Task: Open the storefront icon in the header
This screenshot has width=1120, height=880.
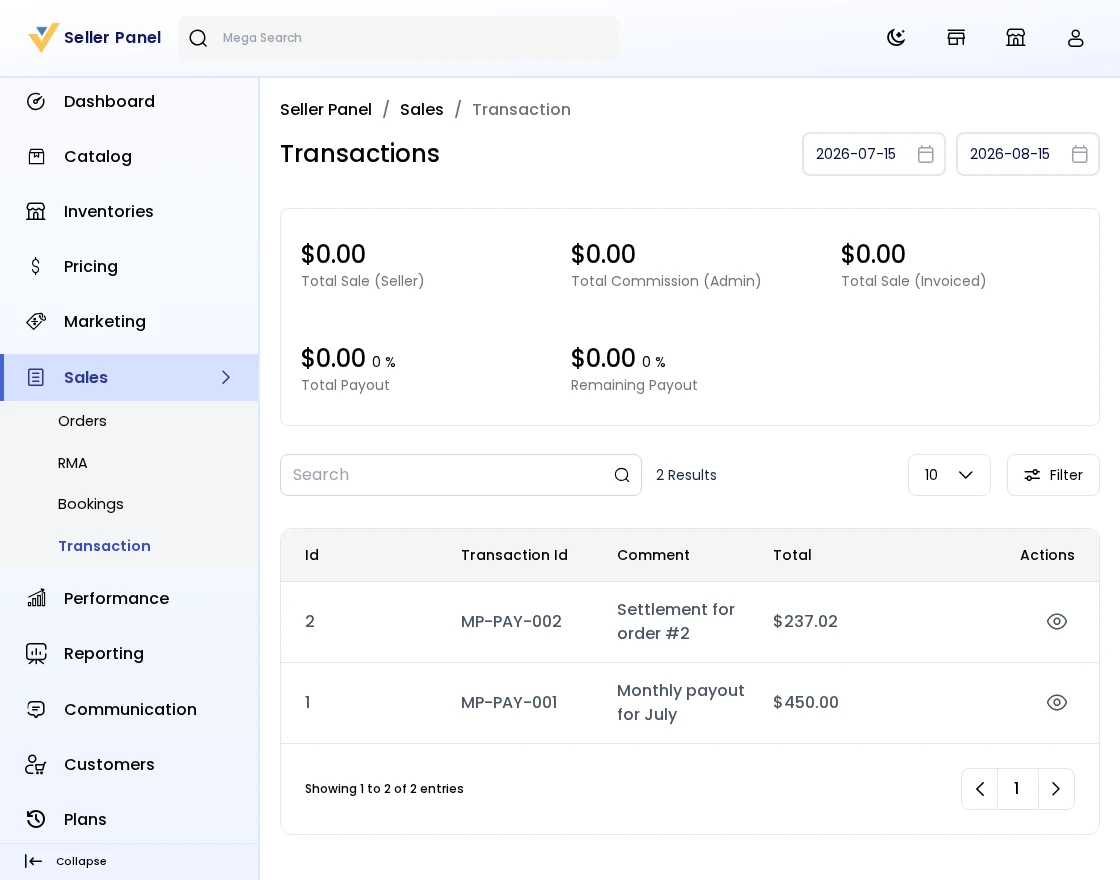Action: click(956, 37)
